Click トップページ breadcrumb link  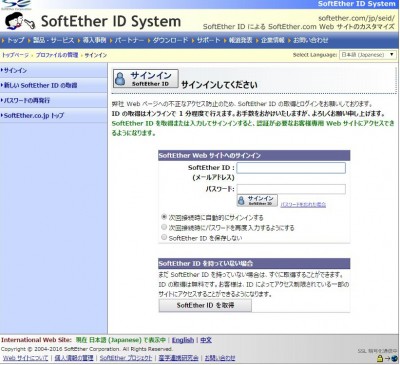click(15, 55)
